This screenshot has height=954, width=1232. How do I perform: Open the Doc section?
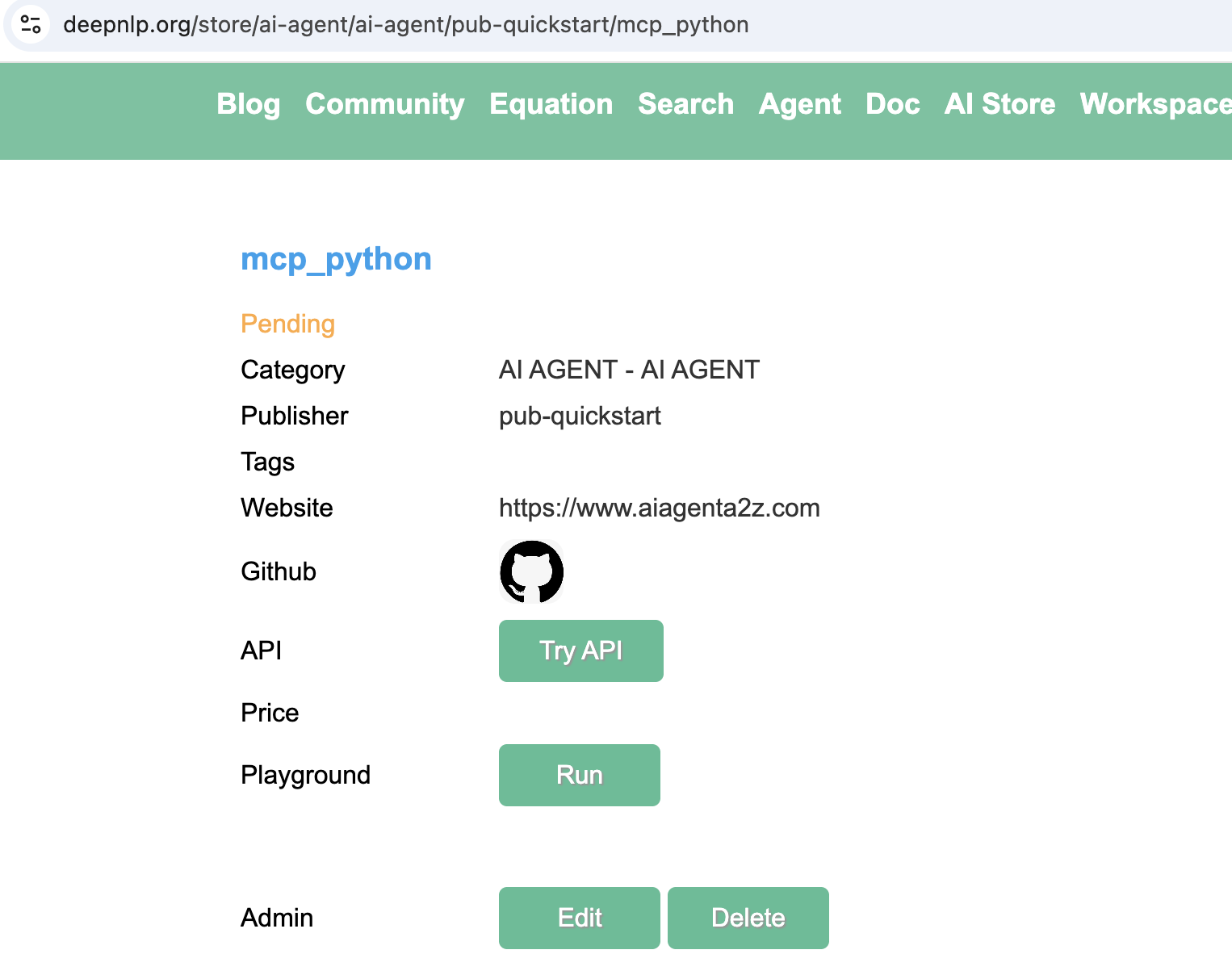892,104
